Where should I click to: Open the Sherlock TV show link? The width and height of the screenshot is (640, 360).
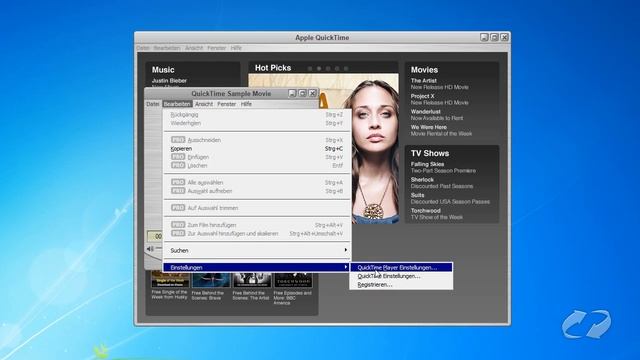422,180
